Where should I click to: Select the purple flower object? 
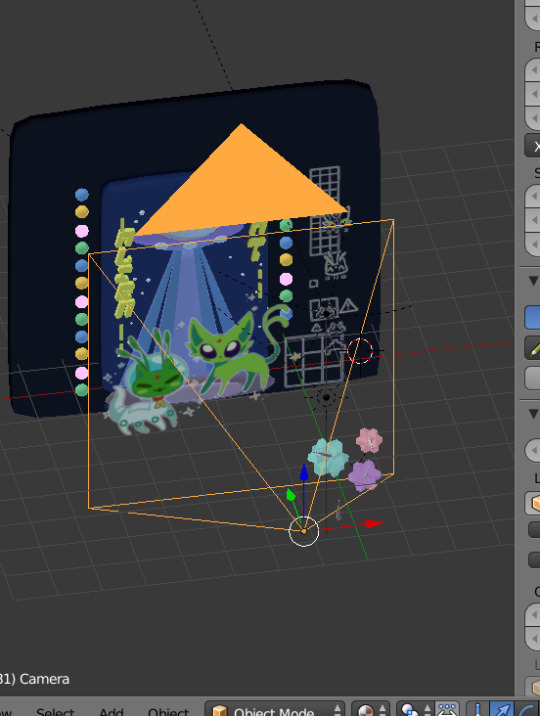click(x=364, y=475)
